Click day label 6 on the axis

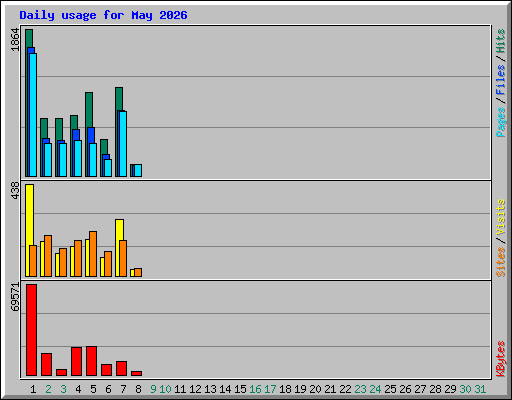coord(108,389)
